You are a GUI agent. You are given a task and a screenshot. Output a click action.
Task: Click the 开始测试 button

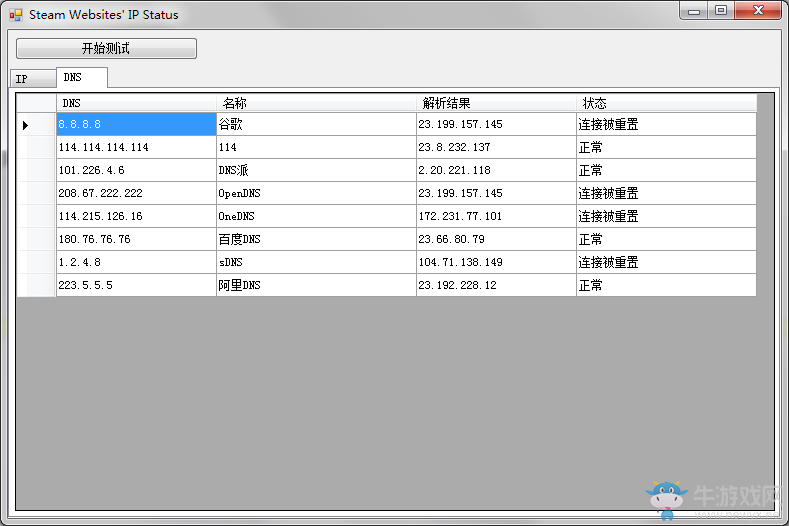click(x=106, y=48)
